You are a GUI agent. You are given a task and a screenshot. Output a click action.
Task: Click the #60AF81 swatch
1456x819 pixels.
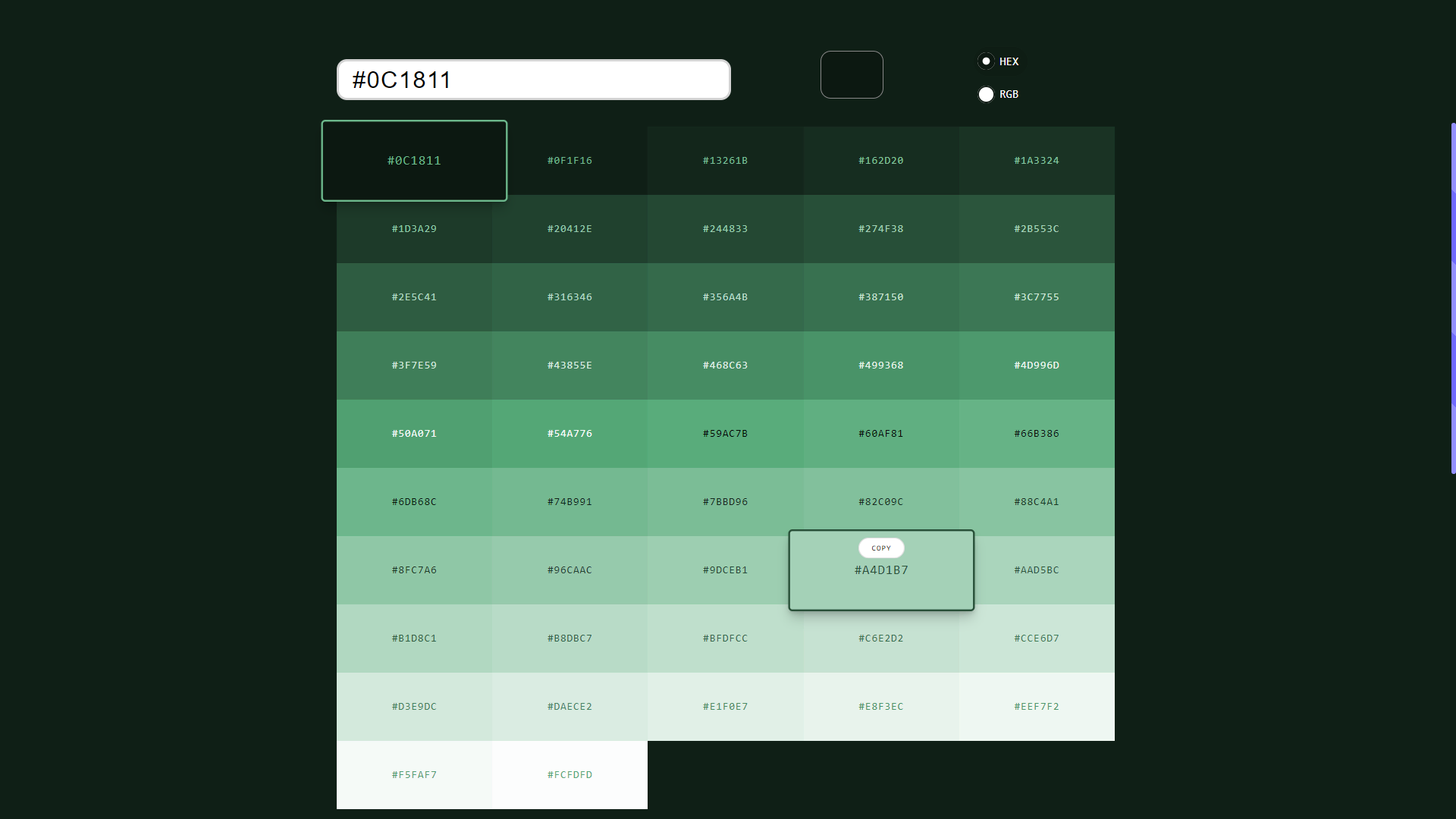point(881,434)
